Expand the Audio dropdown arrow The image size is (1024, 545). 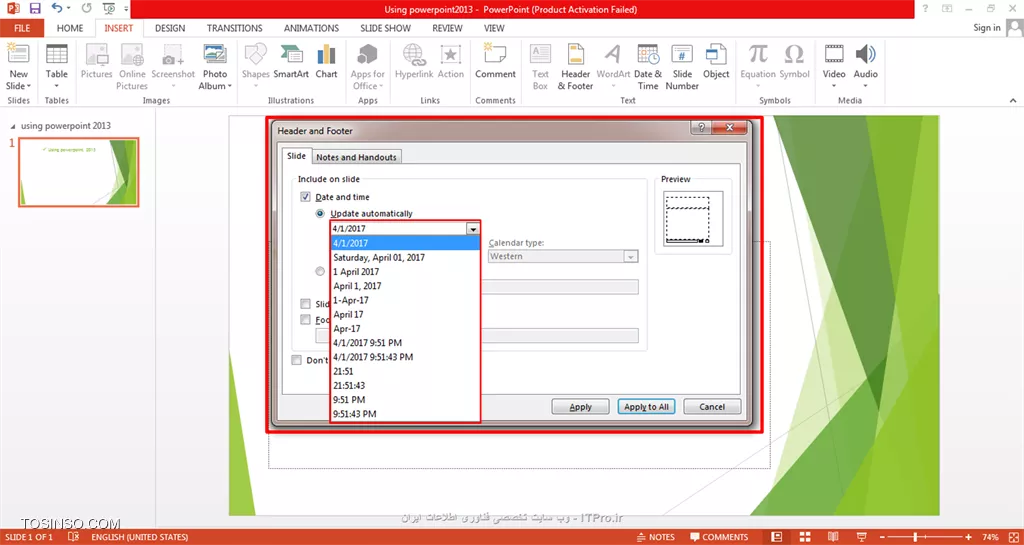(x=865, y=86)
